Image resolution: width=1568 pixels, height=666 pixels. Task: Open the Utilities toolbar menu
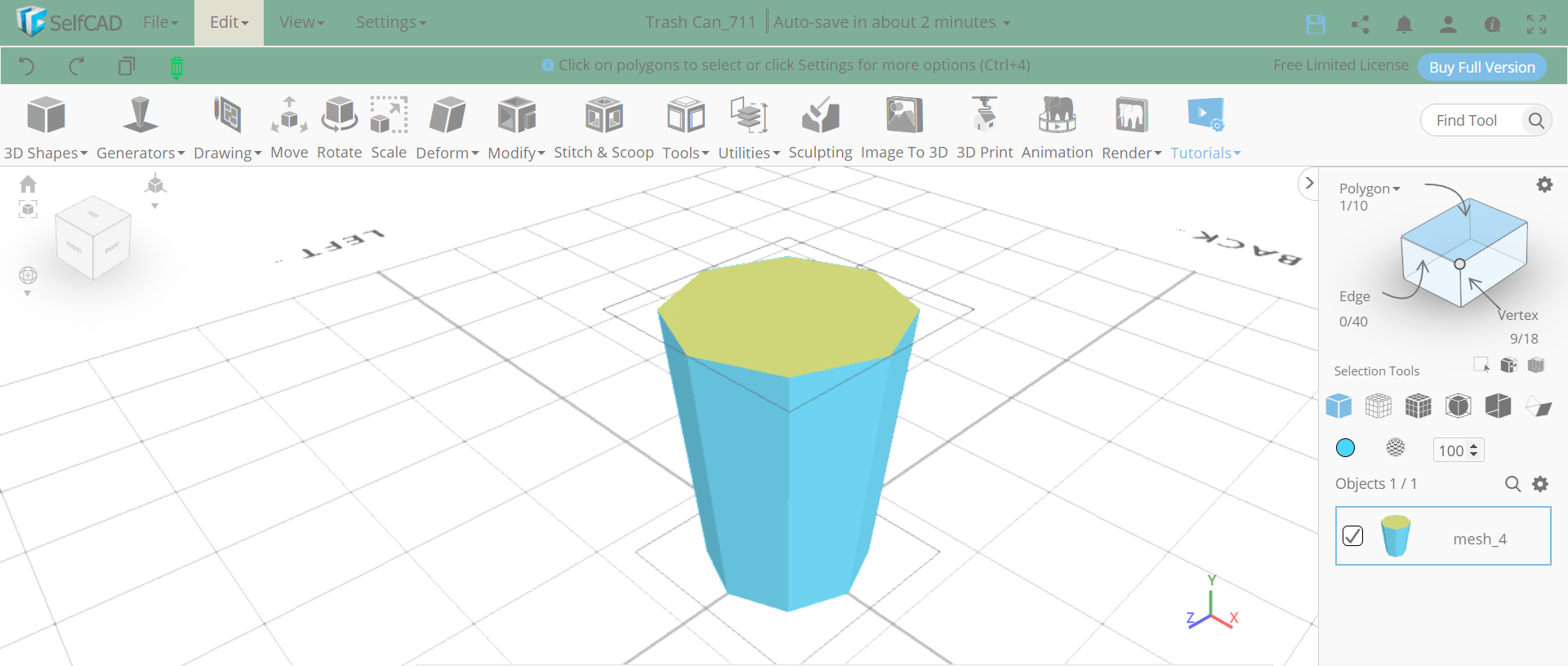tap(749, 127)
